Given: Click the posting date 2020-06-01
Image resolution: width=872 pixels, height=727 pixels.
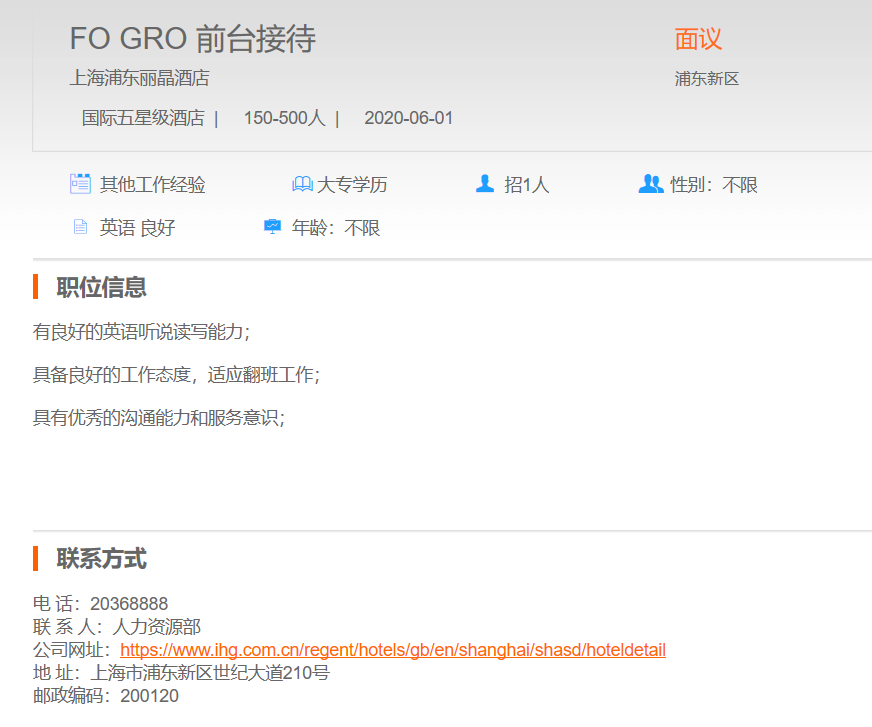Looking at the screenshot, I should 408,118.
